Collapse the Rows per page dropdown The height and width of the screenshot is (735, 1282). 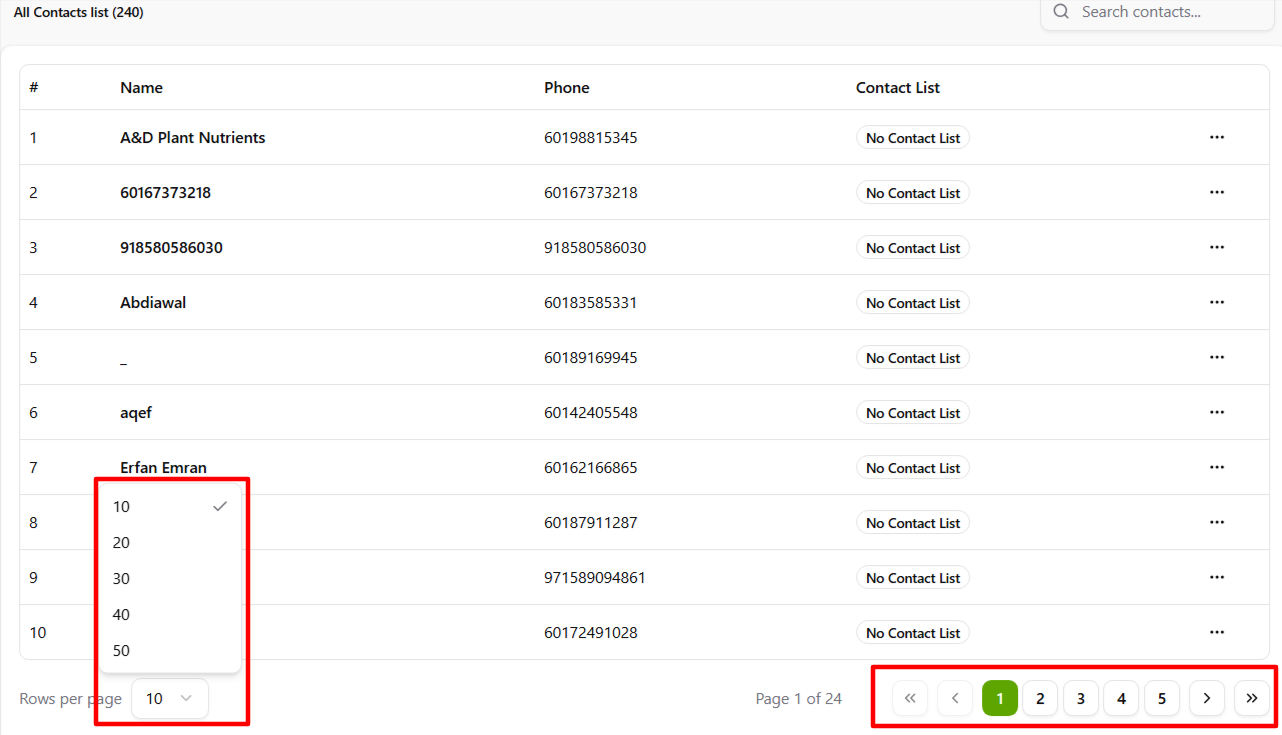170,699
